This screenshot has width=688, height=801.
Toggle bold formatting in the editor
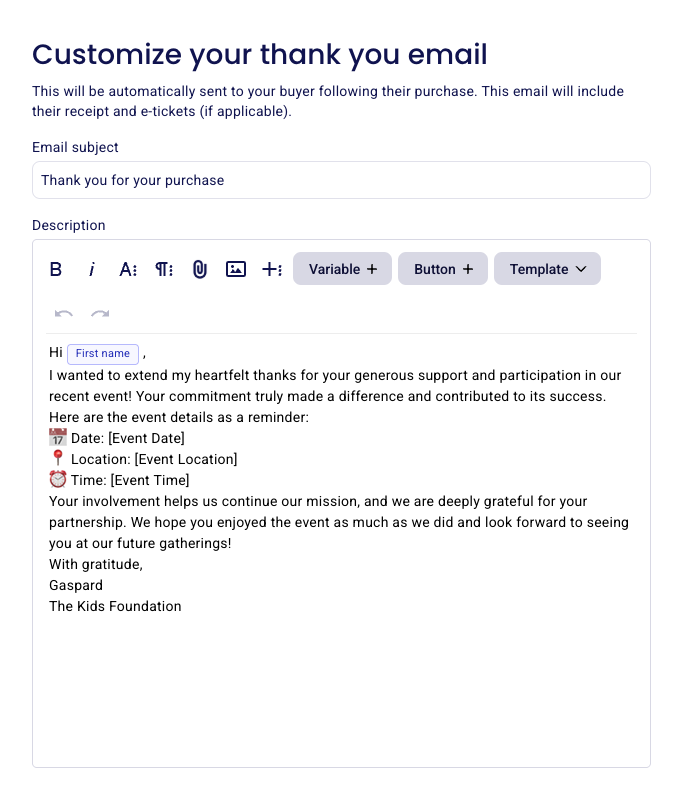point(56,269)
